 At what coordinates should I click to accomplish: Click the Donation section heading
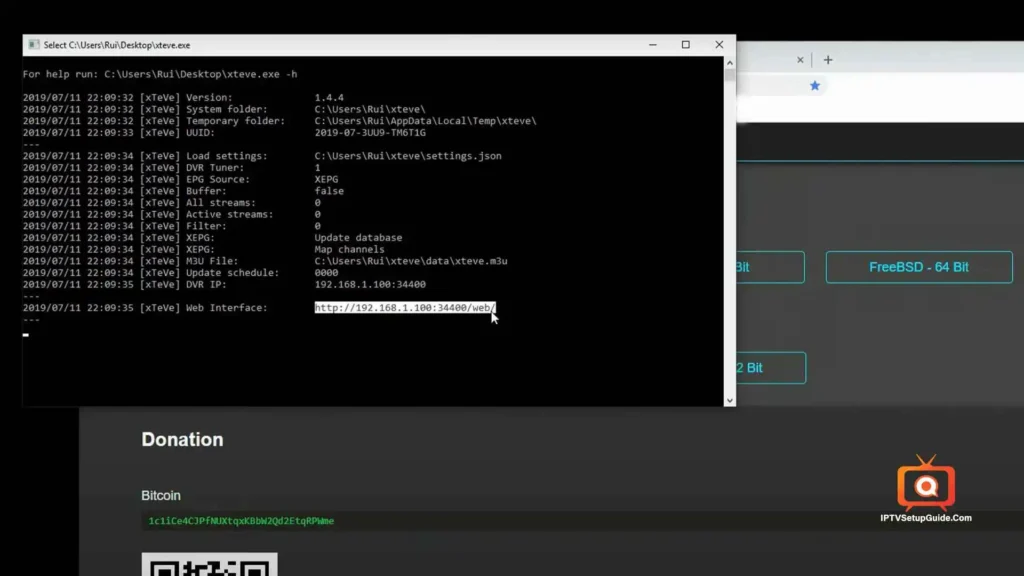pos(182,439)
